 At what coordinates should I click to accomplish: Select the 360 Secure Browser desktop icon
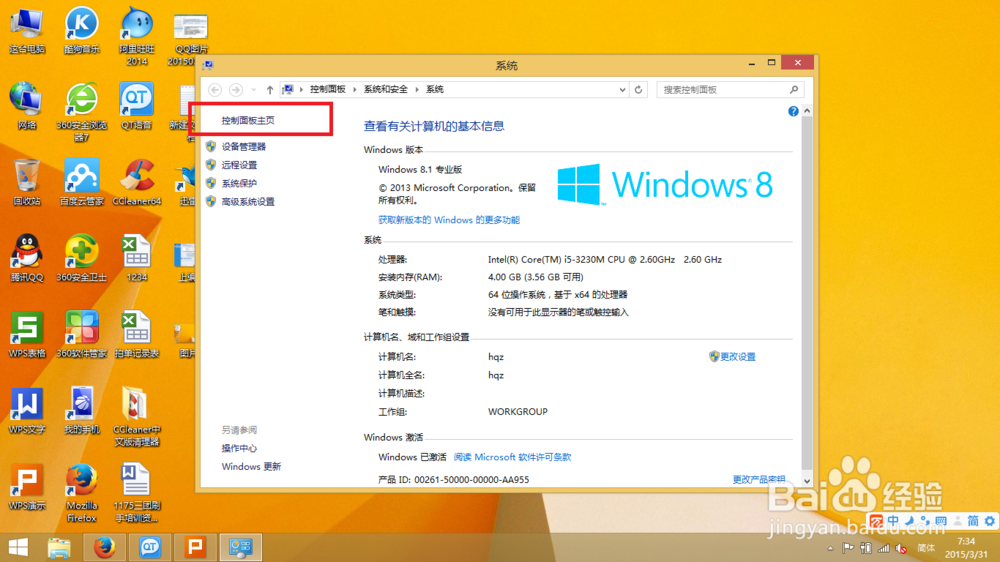(x=82, y=112)
